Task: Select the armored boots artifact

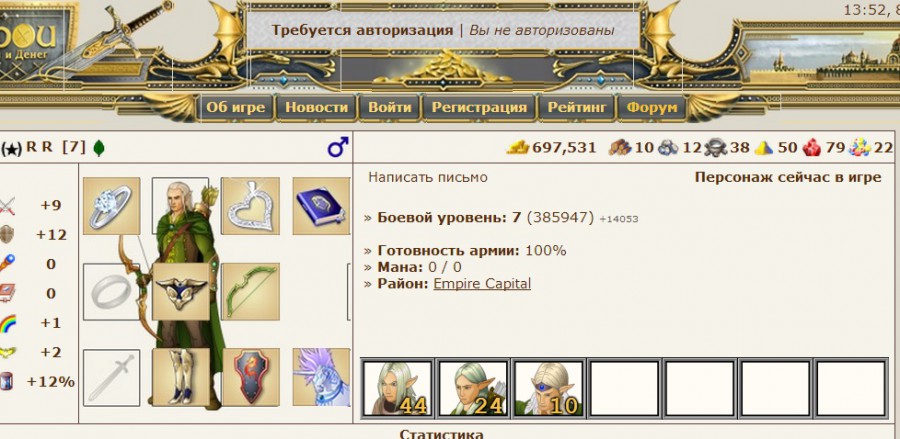Action: coord(181,378)
